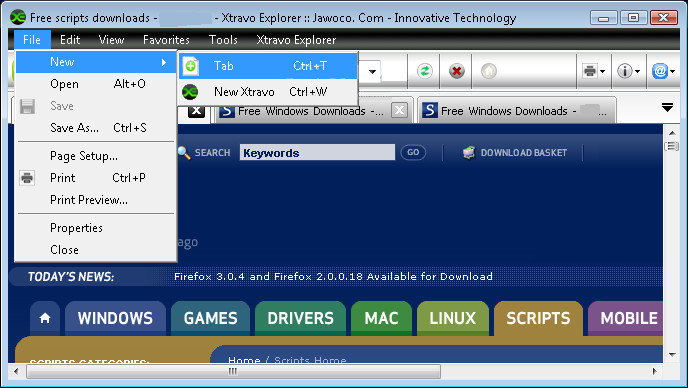Close the middle Free Windows Downloads tab
Image resolution: width=688 pixels, height=388 pixels.
[399, 110]
